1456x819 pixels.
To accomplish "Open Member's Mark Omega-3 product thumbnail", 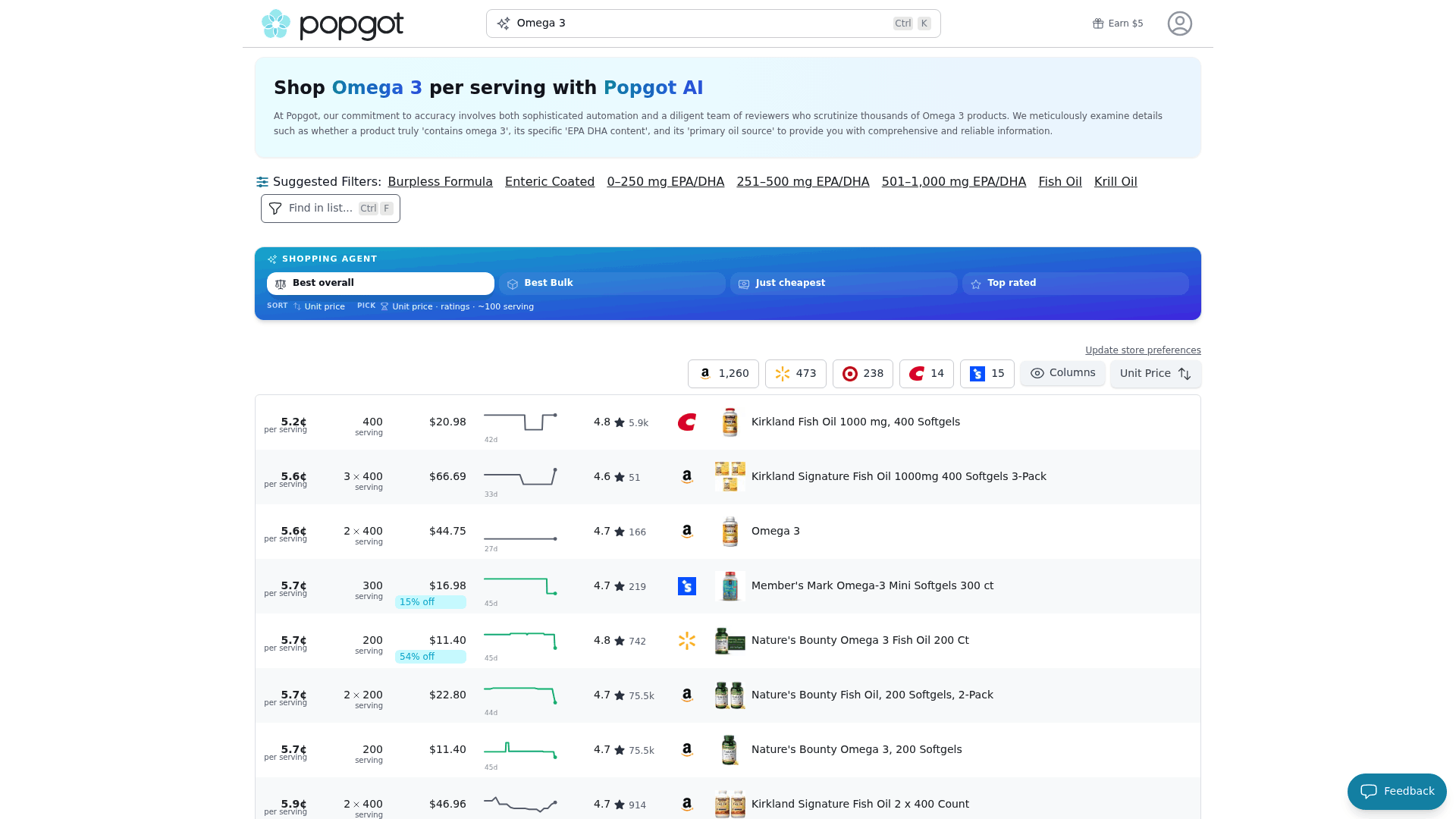I will pos(730,586).
